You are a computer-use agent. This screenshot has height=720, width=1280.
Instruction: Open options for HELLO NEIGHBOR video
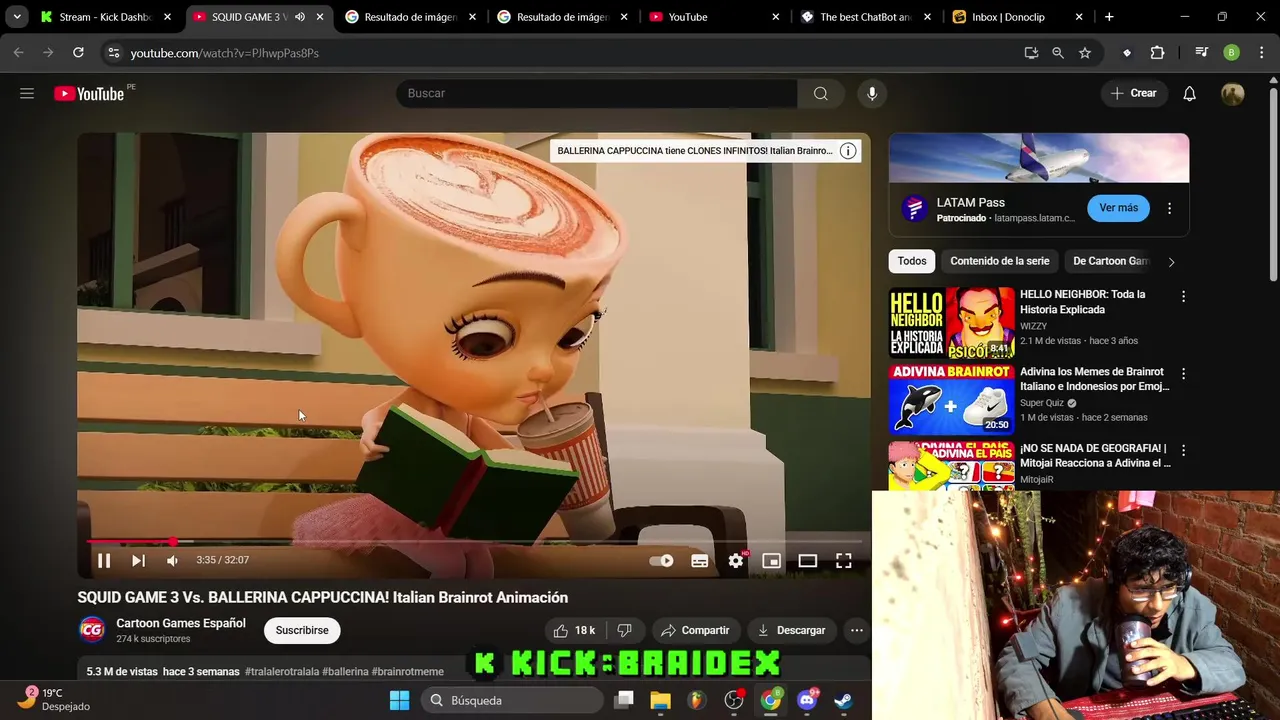[1183, 297]
